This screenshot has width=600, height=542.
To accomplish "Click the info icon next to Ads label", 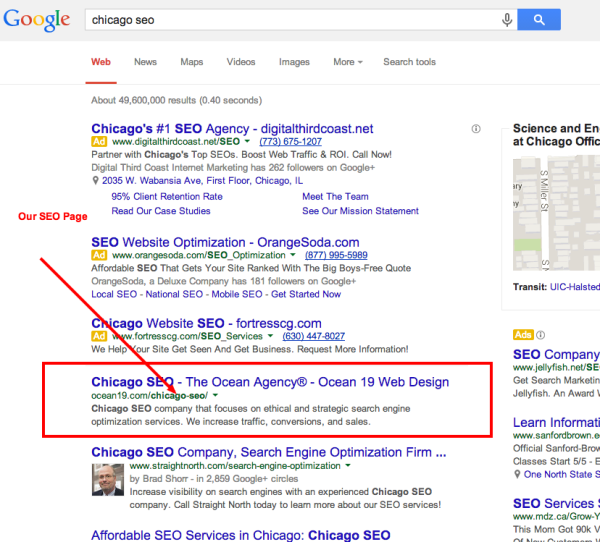I will (540, 335).
